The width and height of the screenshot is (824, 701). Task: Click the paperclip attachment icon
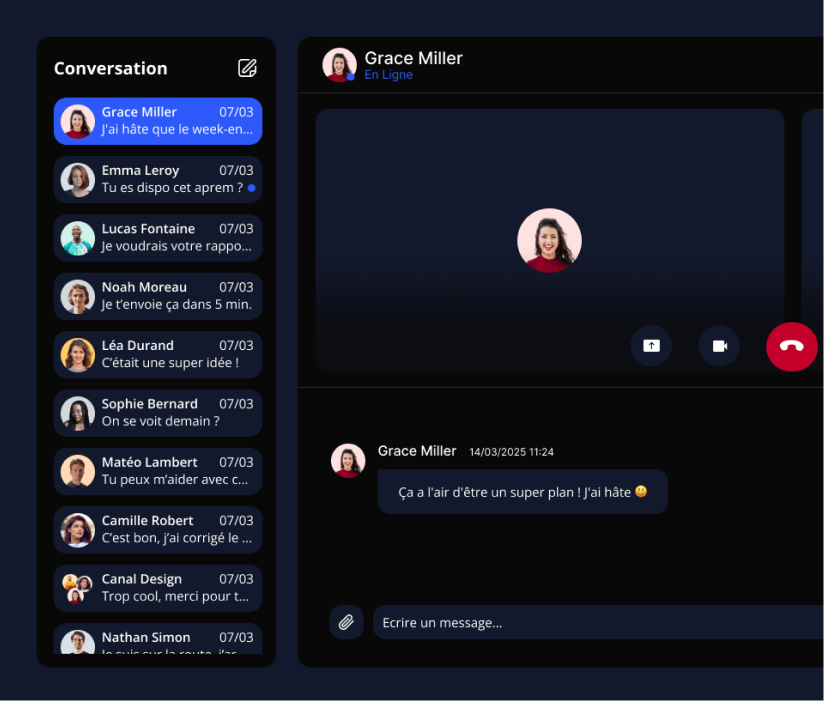tap(346, 622)
